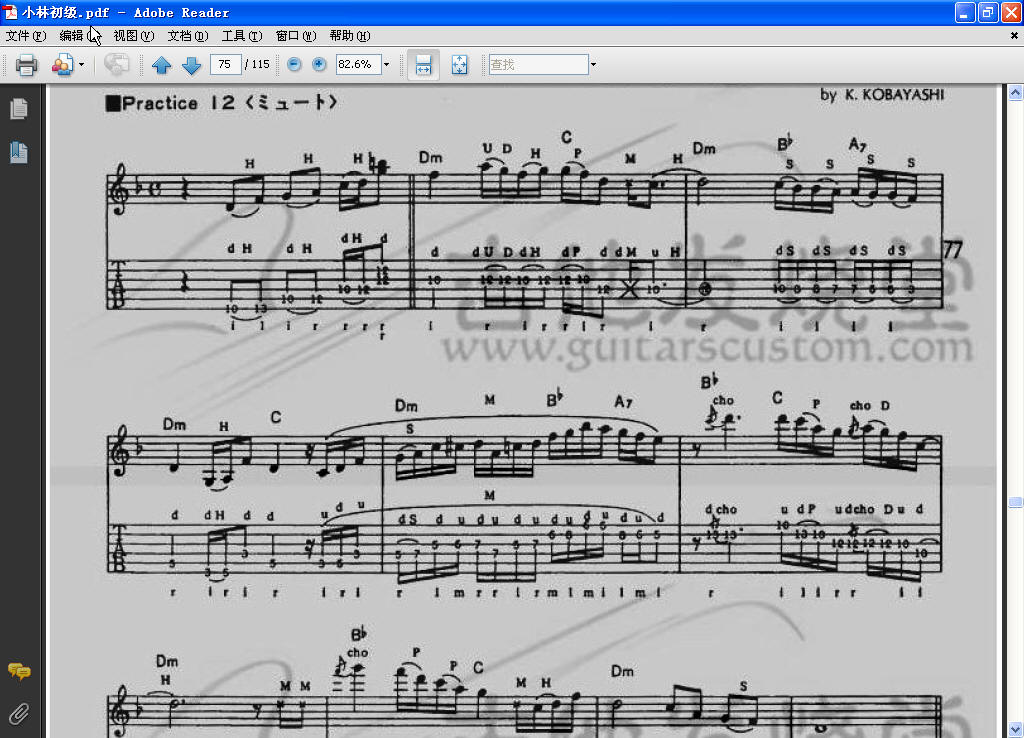
Task: Open the Pages panel in the sidebar
Action: [x=19, y=108]
